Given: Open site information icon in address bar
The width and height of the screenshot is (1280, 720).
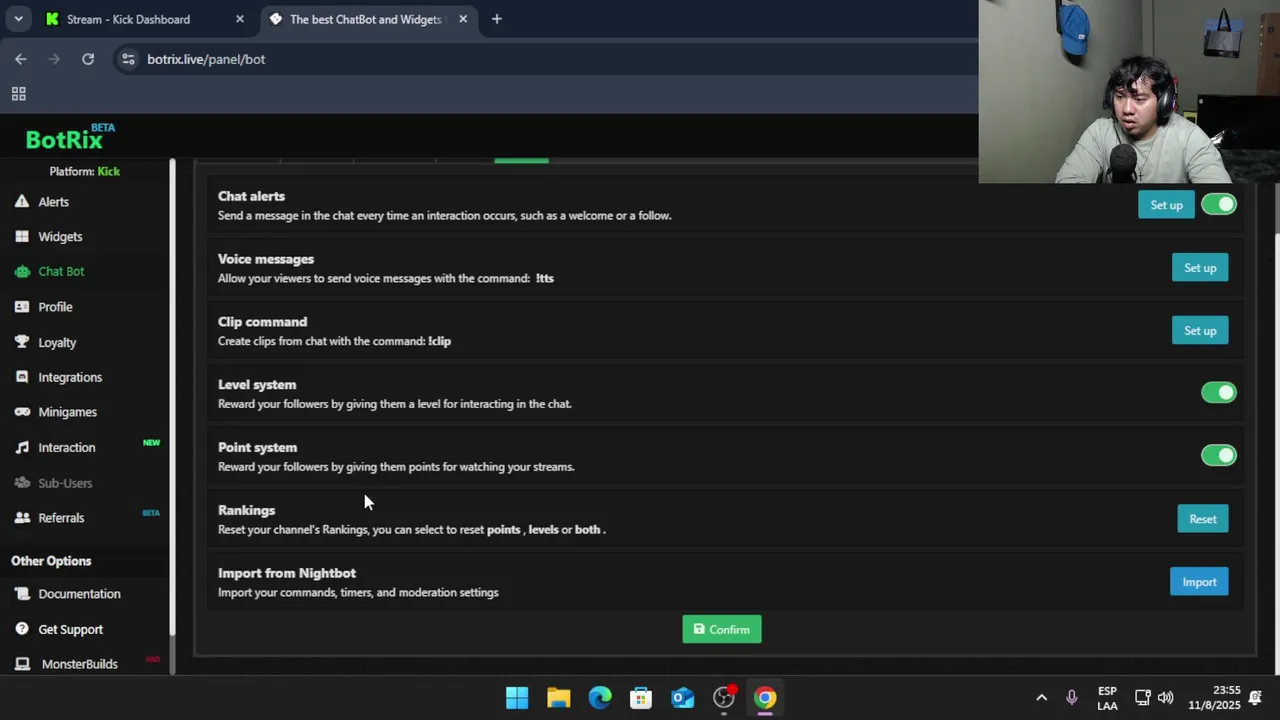Looking at the screenshot, I should (x=128, y=59).
